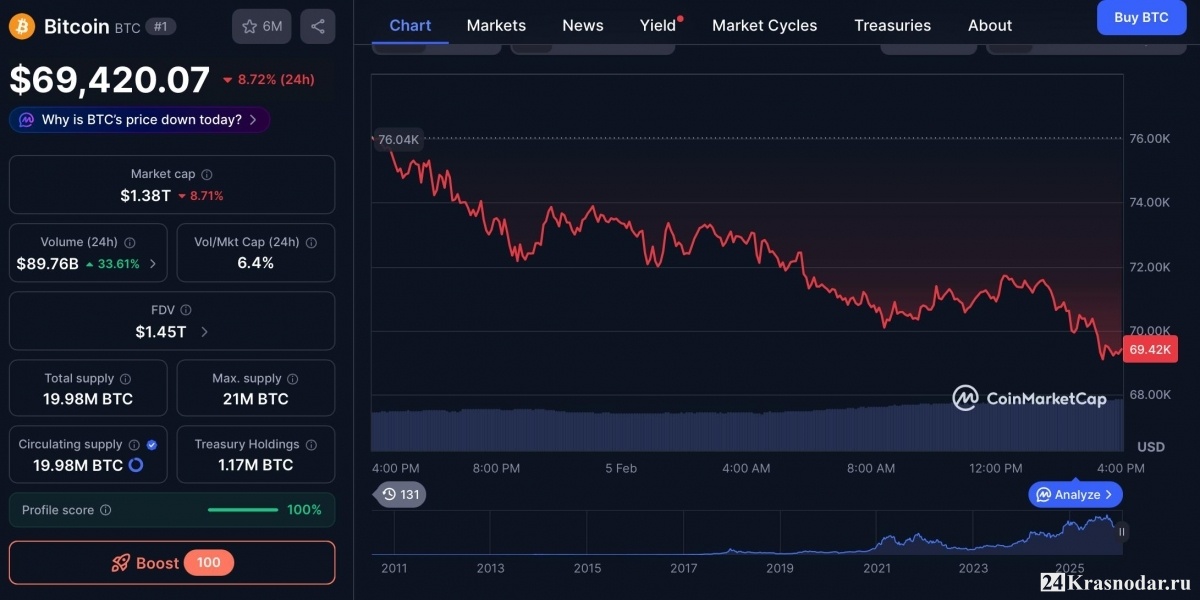Open 'Why is BTC's price down today?'
Screen dimensions: 1200x600
pos(140,120)
